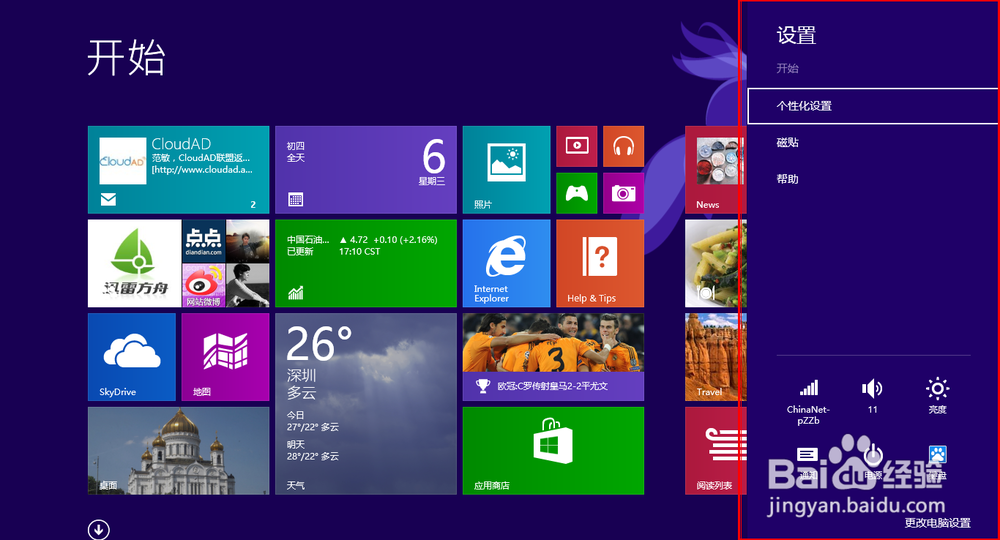Open the SkyDrive tile
The width and height of the screenshot is (1000, 540).
pyautogui.click(x=131, y=357)
